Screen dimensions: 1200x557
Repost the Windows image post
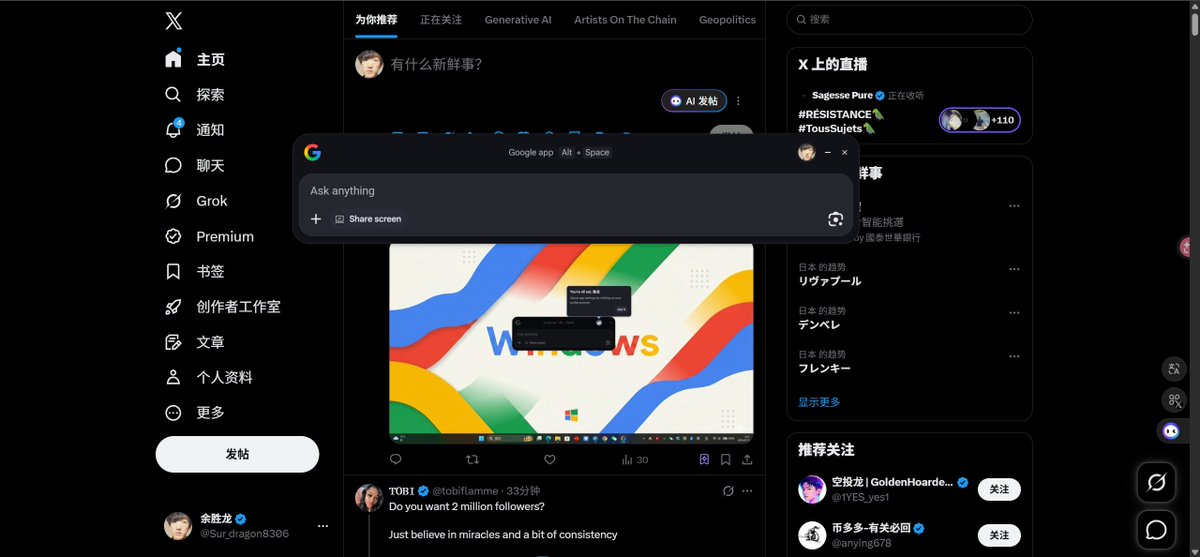pyautogui.click(x=473, y=460)
